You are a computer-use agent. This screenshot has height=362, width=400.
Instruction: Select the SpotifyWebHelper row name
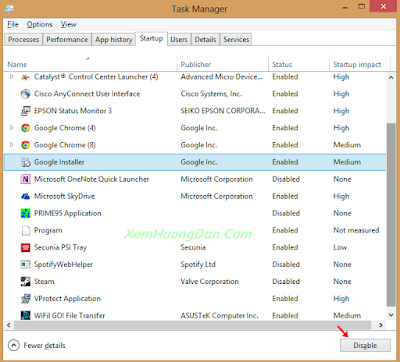click(x=63, y=265)
